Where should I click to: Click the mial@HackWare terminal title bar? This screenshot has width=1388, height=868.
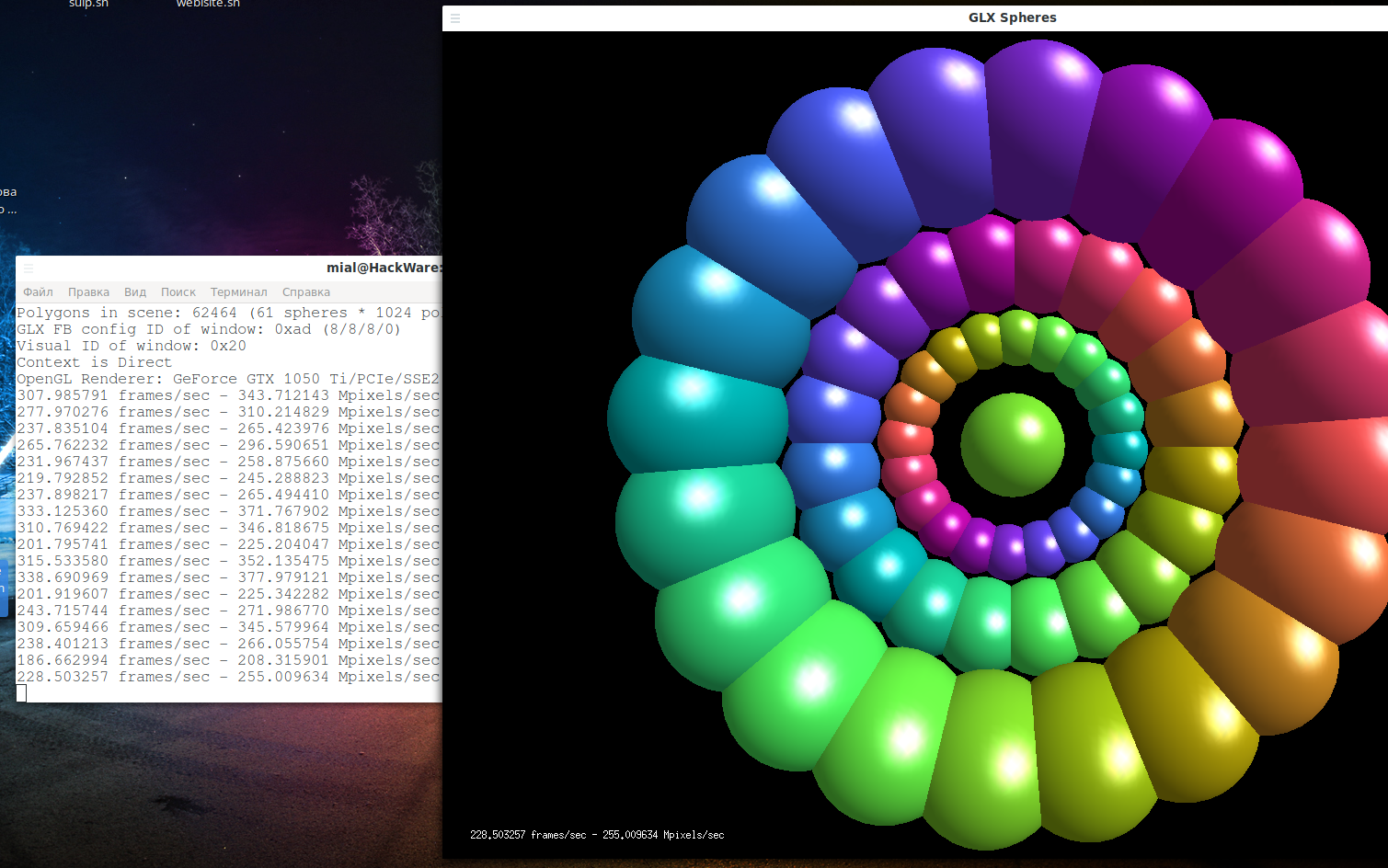click(383, 268)
